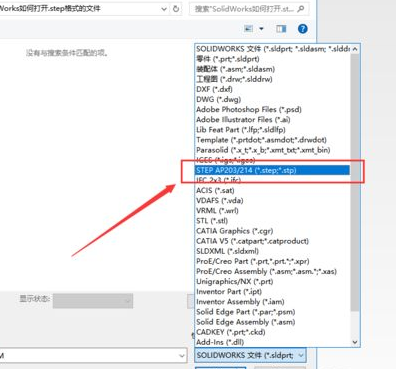Choose DWG (*.dwg) in list

[272, 99]
